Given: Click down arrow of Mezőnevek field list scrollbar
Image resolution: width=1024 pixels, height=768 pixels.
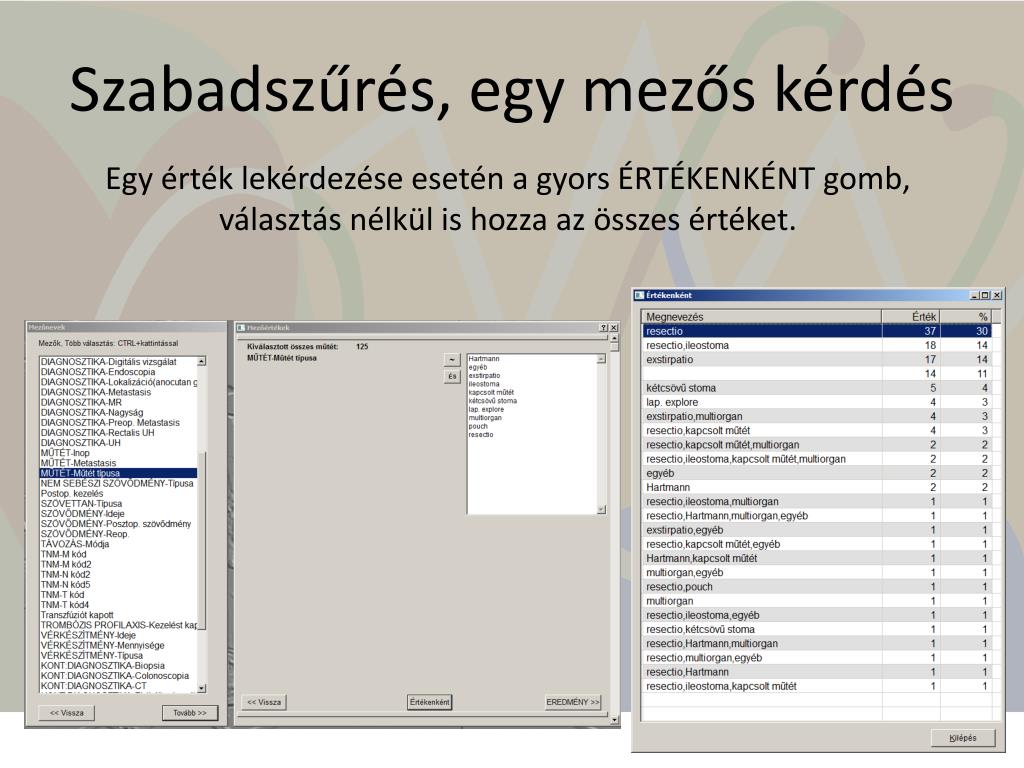Looking at the screenshot, I should point(201,688).
